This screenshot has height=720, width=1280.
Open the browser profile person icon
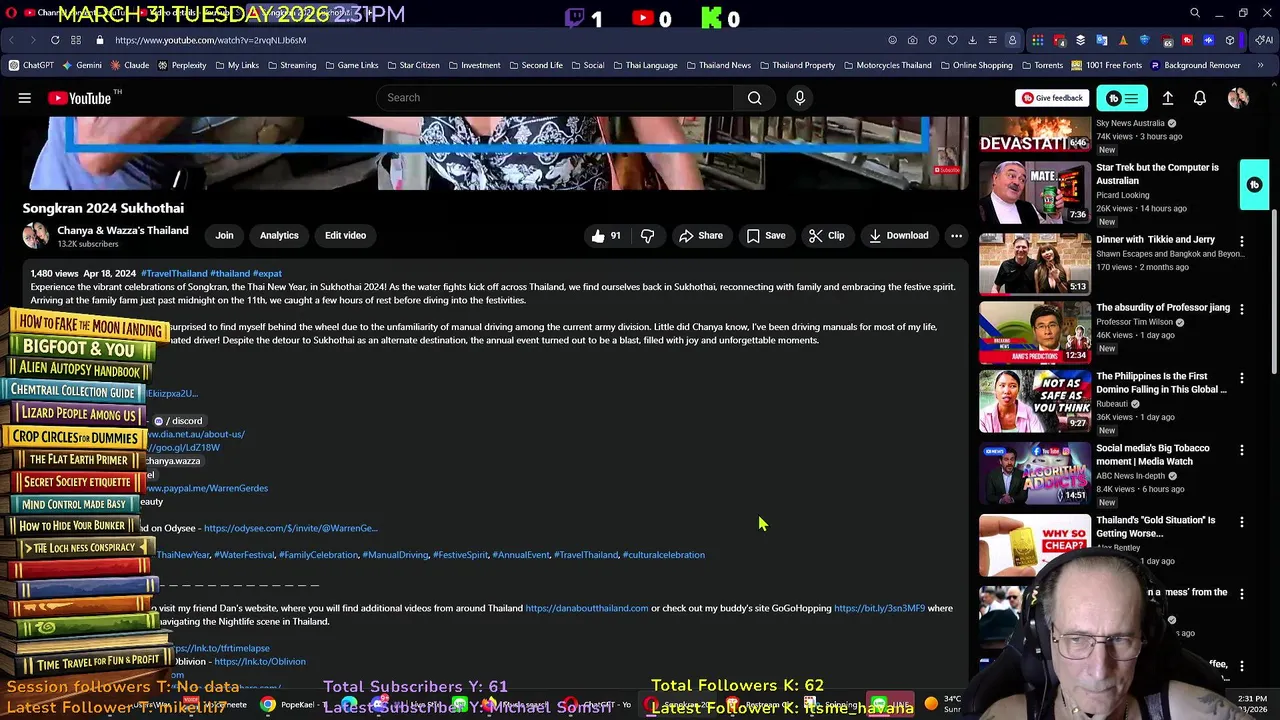[x=1012, y=40]
